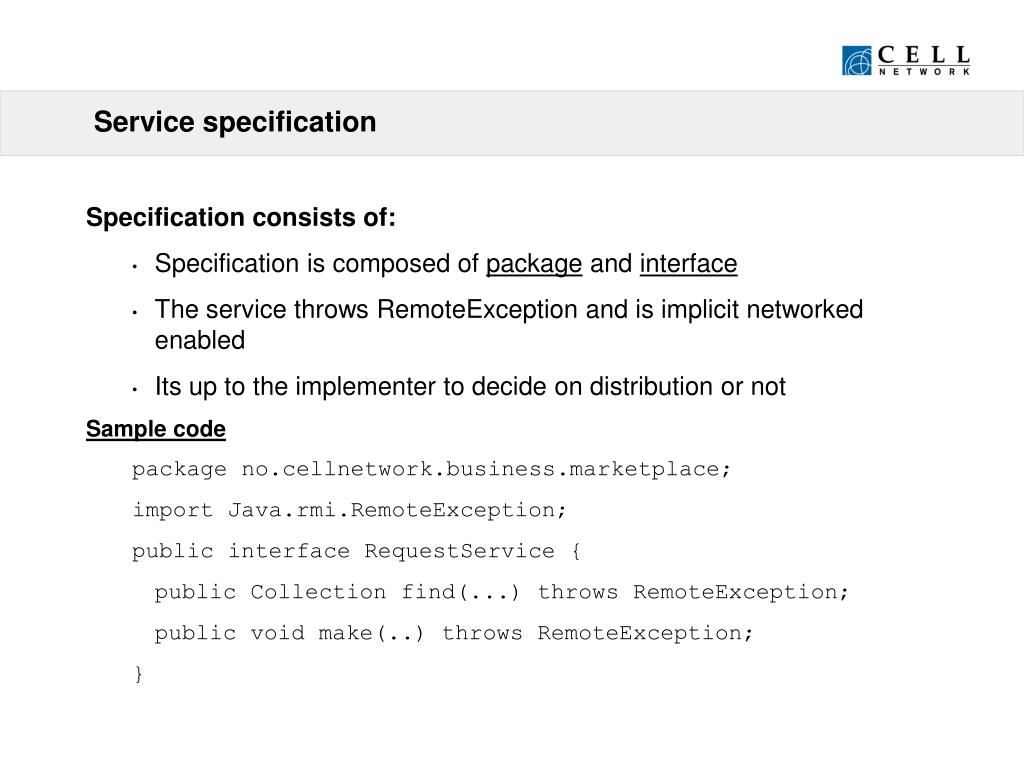The image size is (1024, 768).
Task: Click the 'Specification consists of:' heading
Action: click(x=241, y=217)
